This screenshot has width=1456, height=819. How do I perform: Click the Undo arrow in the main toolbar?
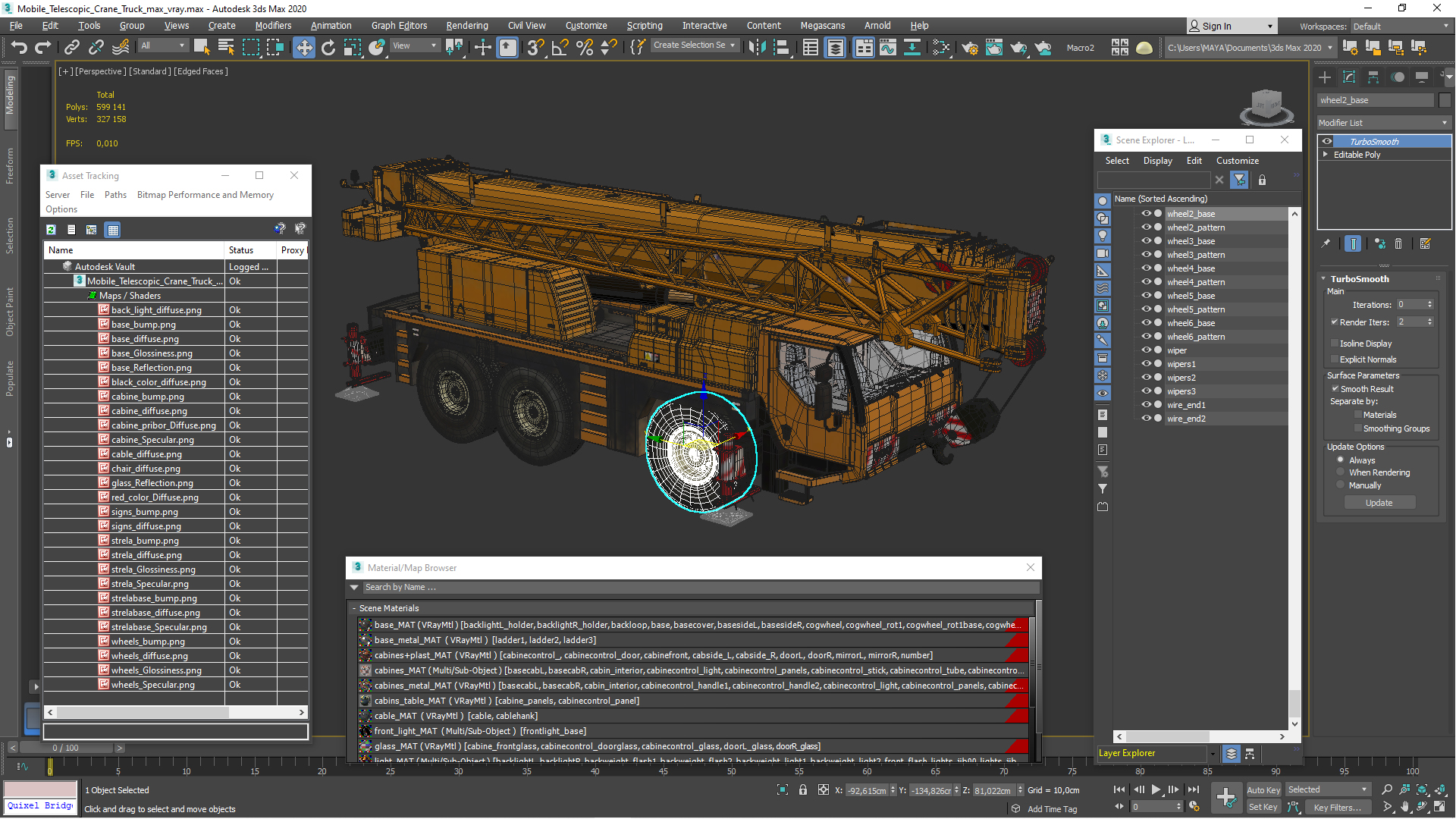tap(19, 48)
